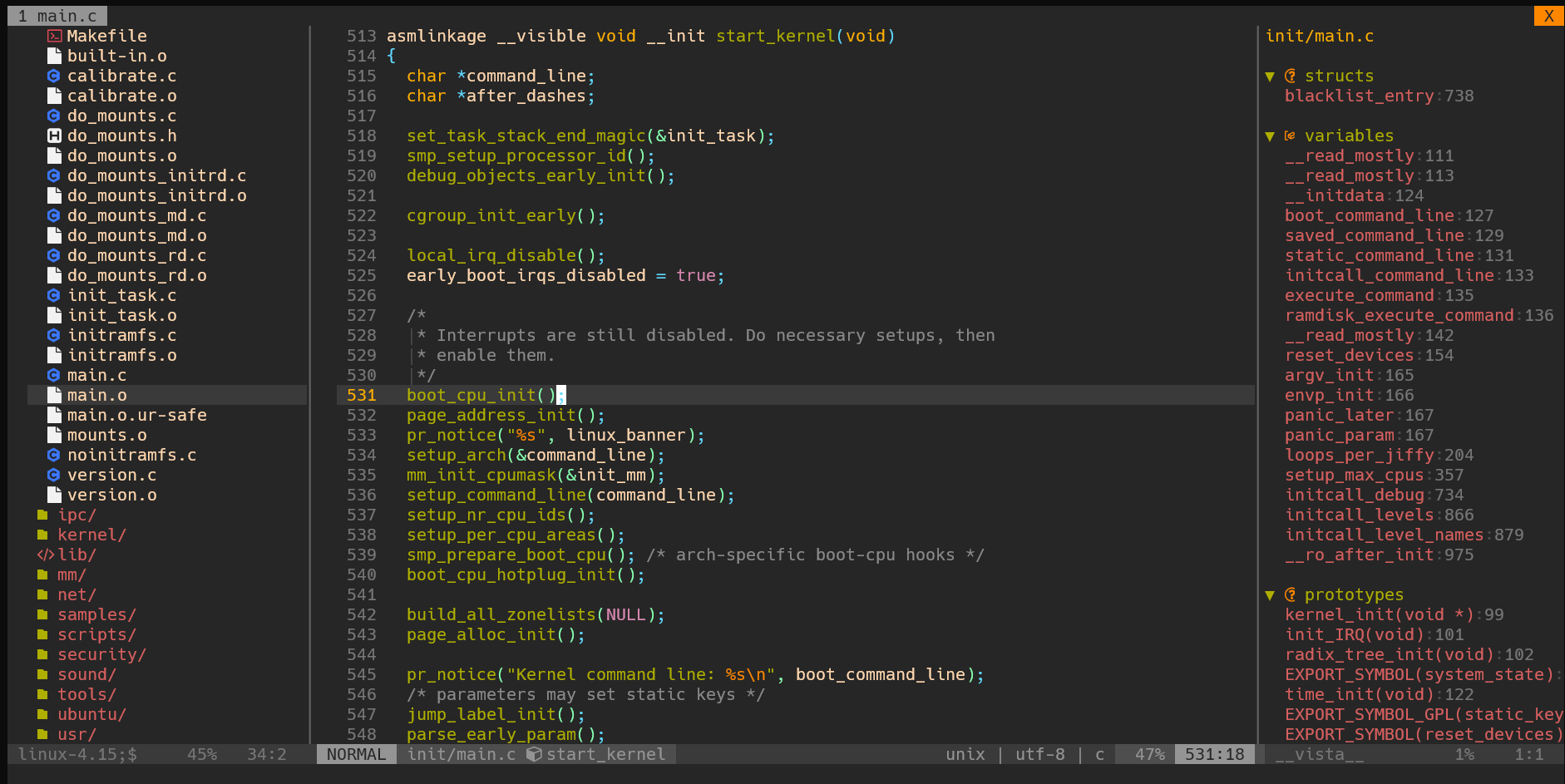Click the C icon beside main.c
The width and height of the screenshot is (1565, 784).
54,375
